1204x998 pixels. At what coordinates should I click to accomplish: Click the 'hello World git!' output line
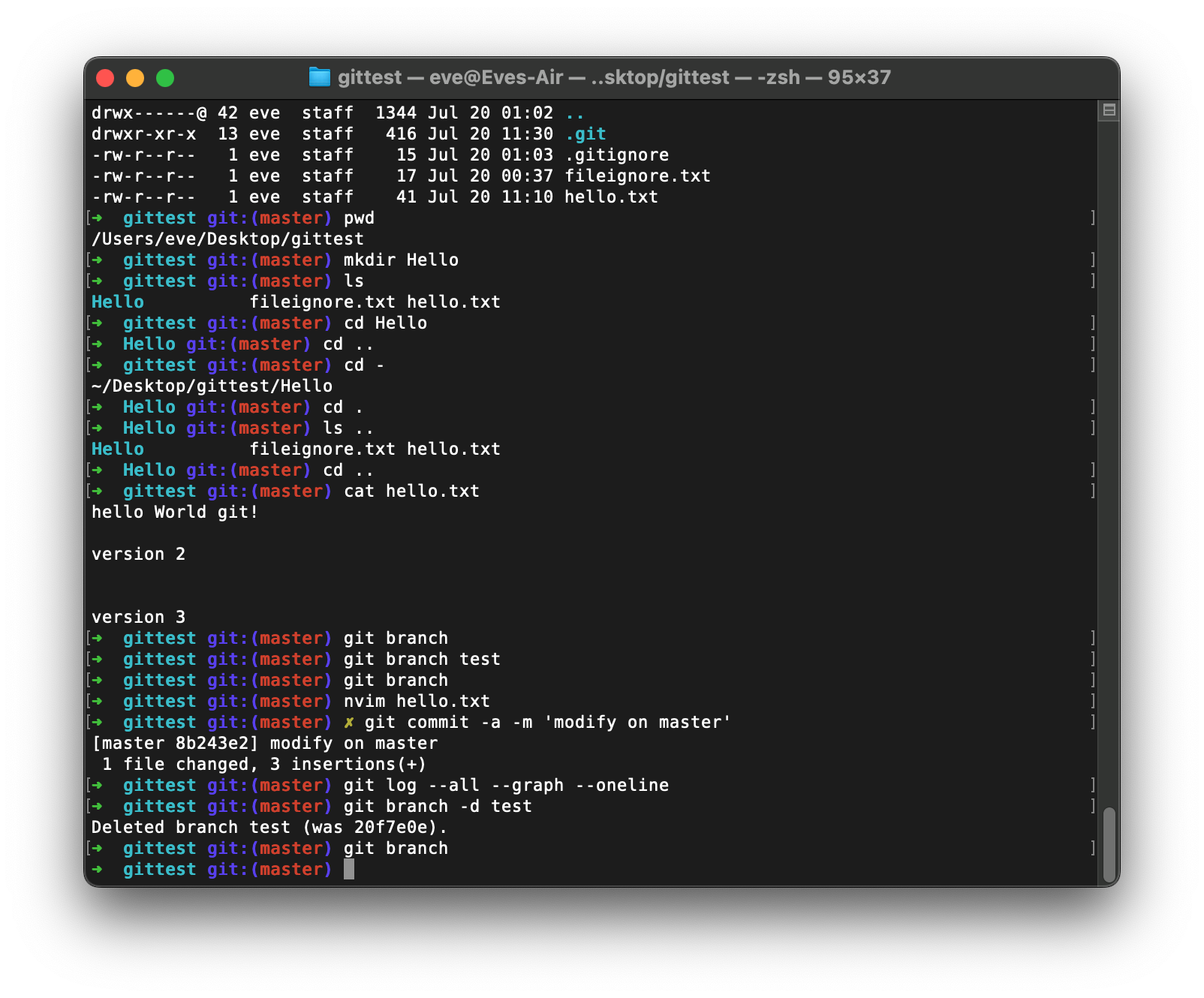[x=175, y=512]
